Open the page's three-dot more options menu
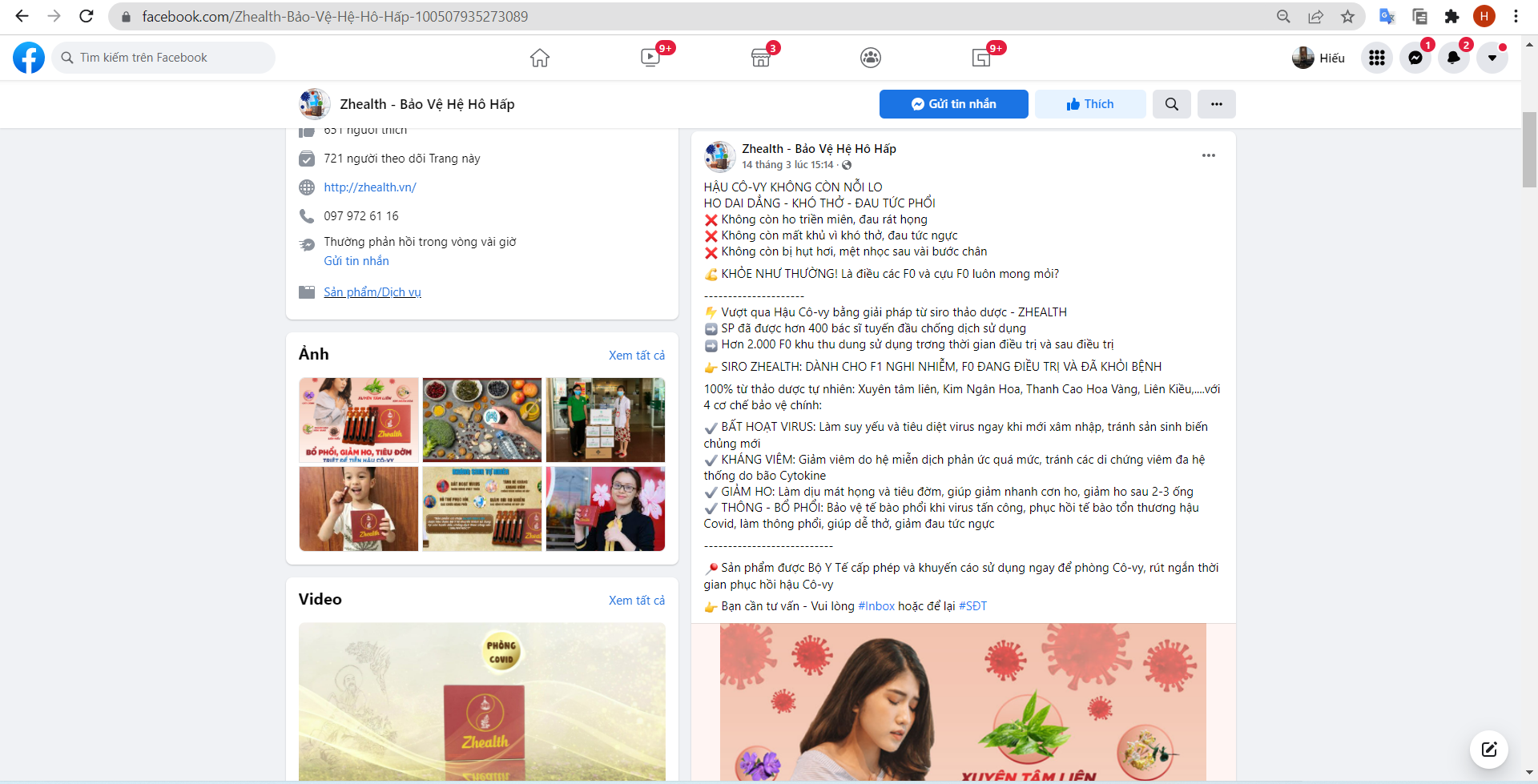This screenshot has width=1538, height=784. 1216,104
